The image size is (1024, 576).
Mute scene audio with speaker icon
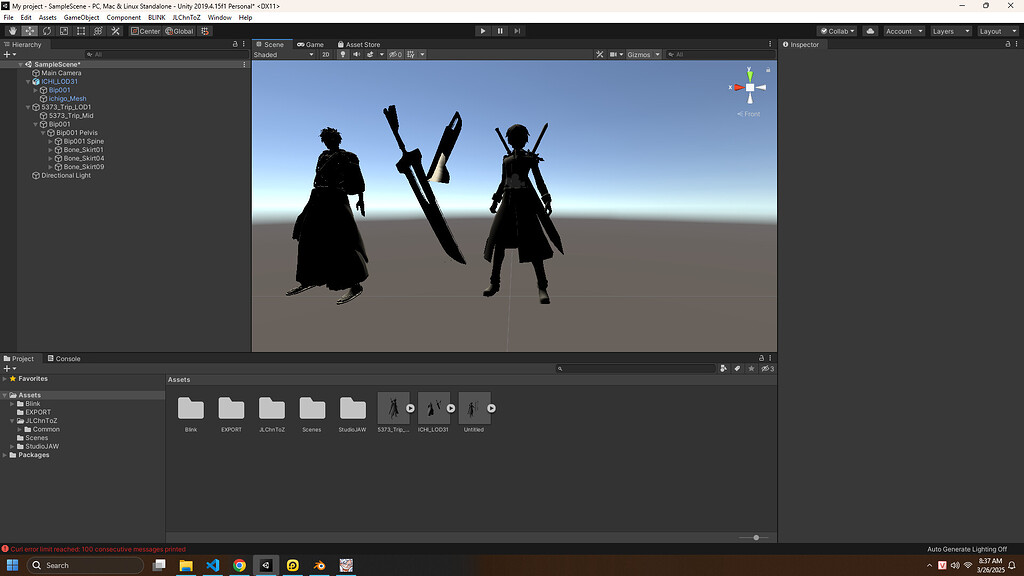point(358,55)
